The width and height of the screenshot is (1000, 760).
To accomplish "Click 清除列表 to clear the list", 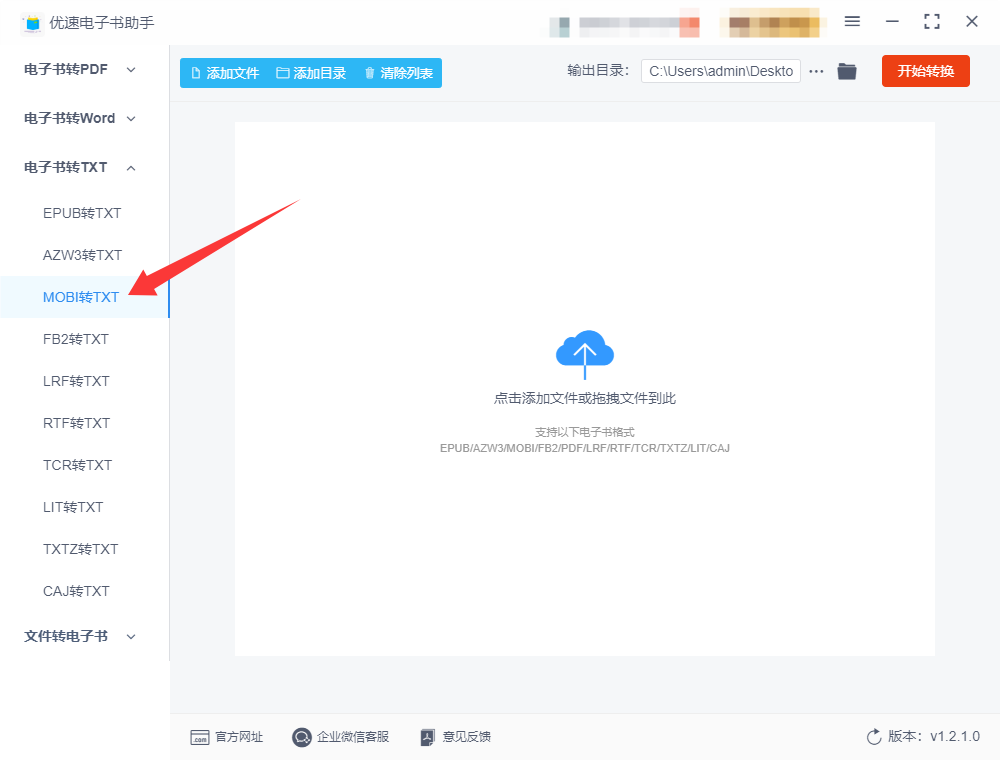I will pos(399,73).
